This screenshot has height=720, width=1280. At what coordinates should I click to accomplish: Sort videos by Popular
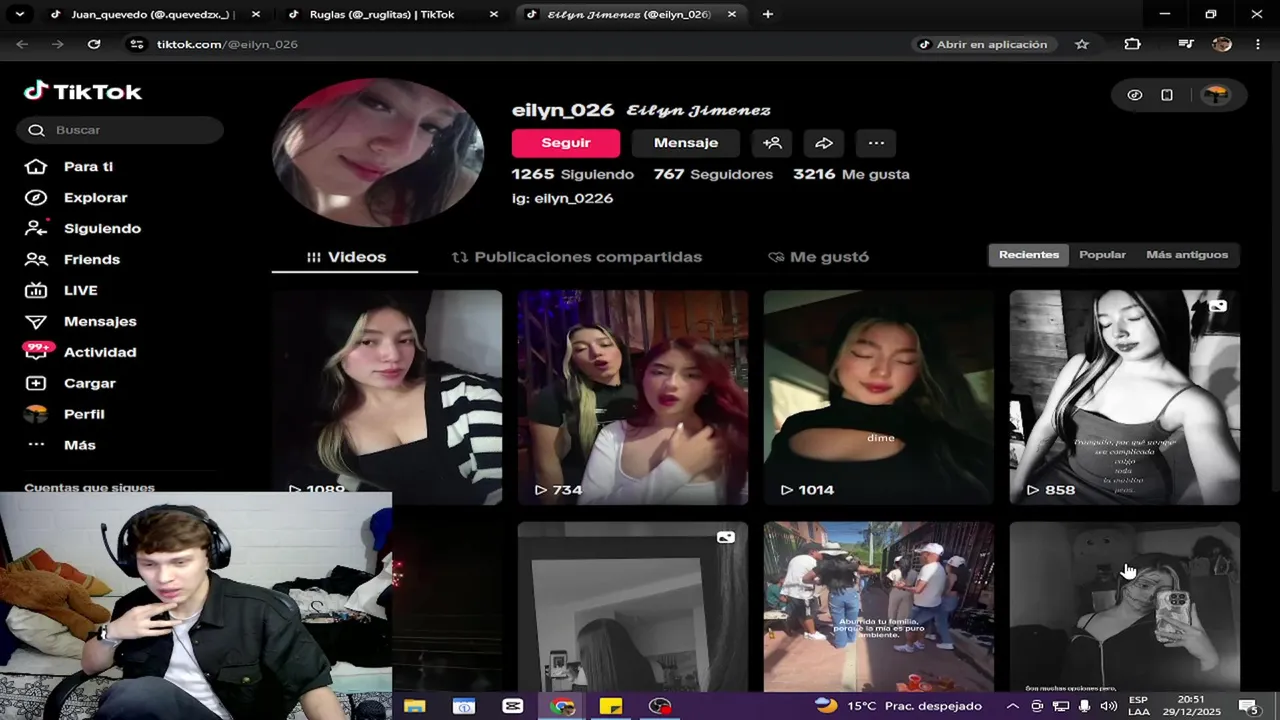coord(1102,255)
